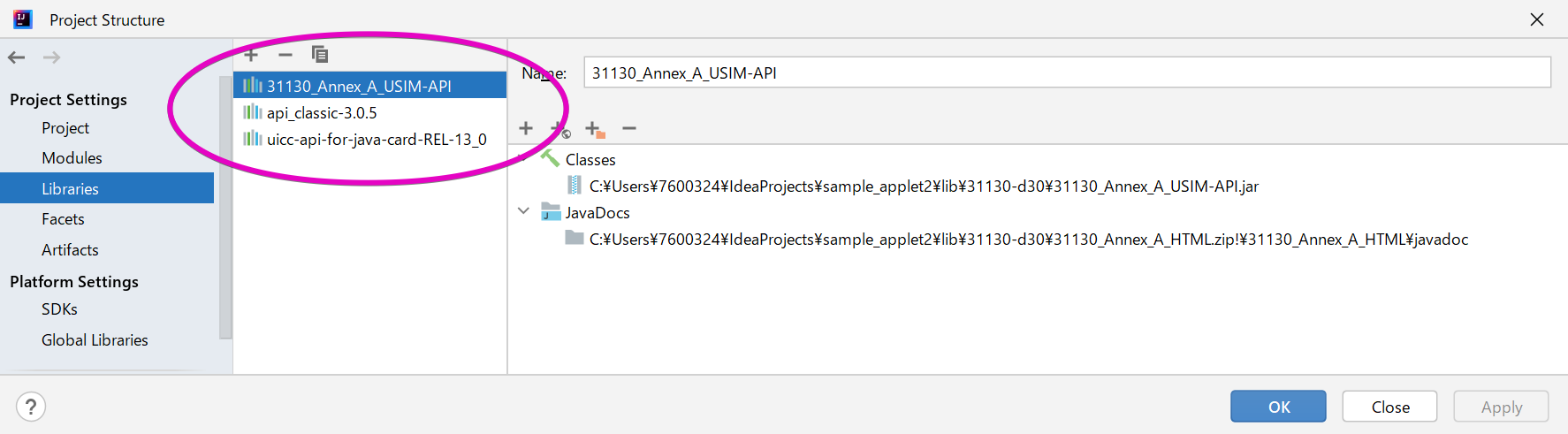Screen dimensions: 1568x434
Task: Select the api_classic-3.0.5 library
Action: [x=322, y=113]
